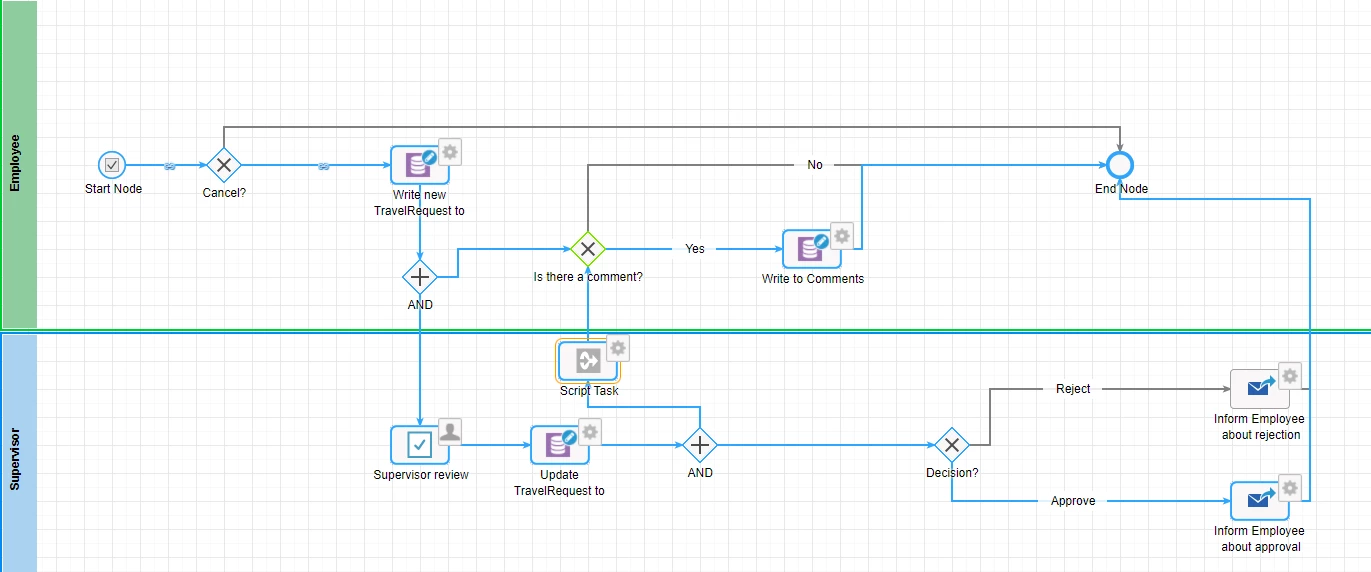Click the Cancel? text label

pos(224,193)
